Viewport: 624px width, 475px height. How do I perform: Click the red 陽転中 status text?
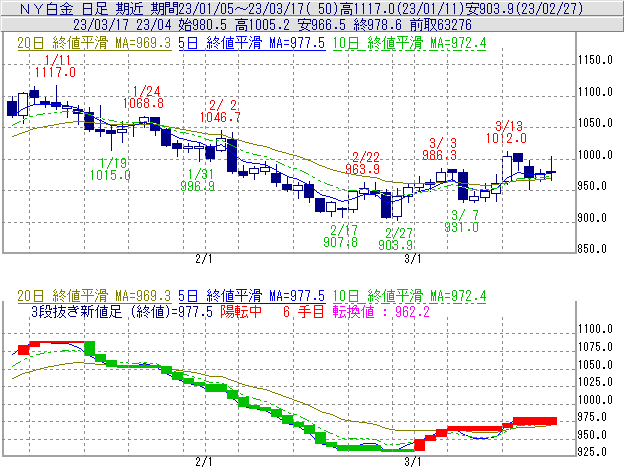pos(241,311)
